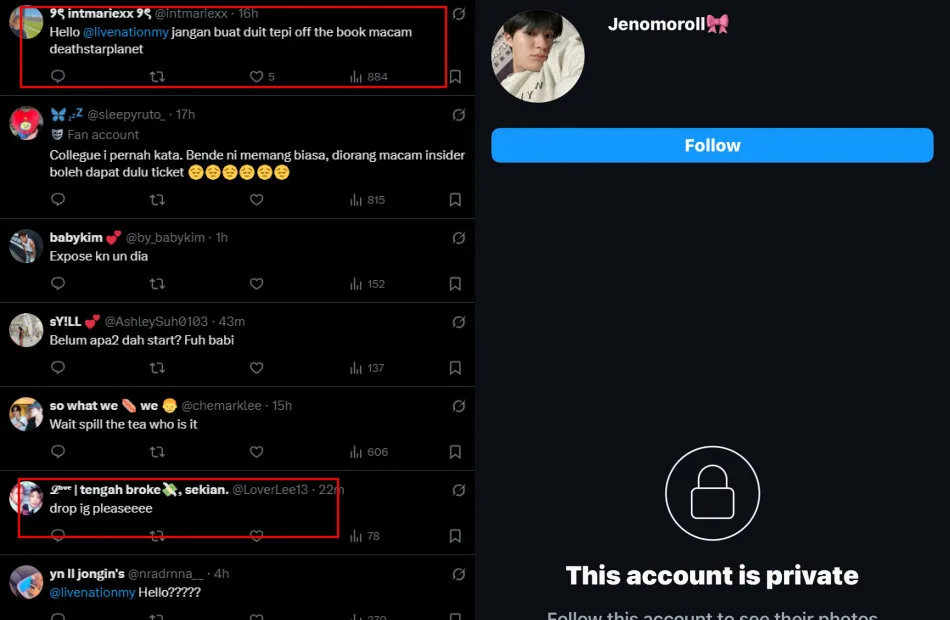Open the chemarklee profile avatar
Viewport: 950px width, 620px height.
pos(26,414)
